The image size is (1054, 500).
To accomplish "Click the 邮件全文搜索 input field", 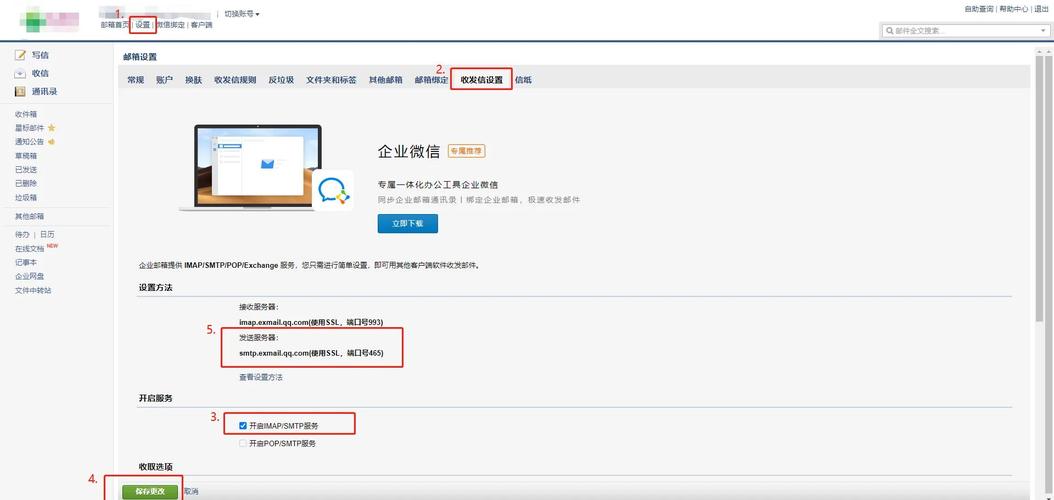I will (964, 31).
